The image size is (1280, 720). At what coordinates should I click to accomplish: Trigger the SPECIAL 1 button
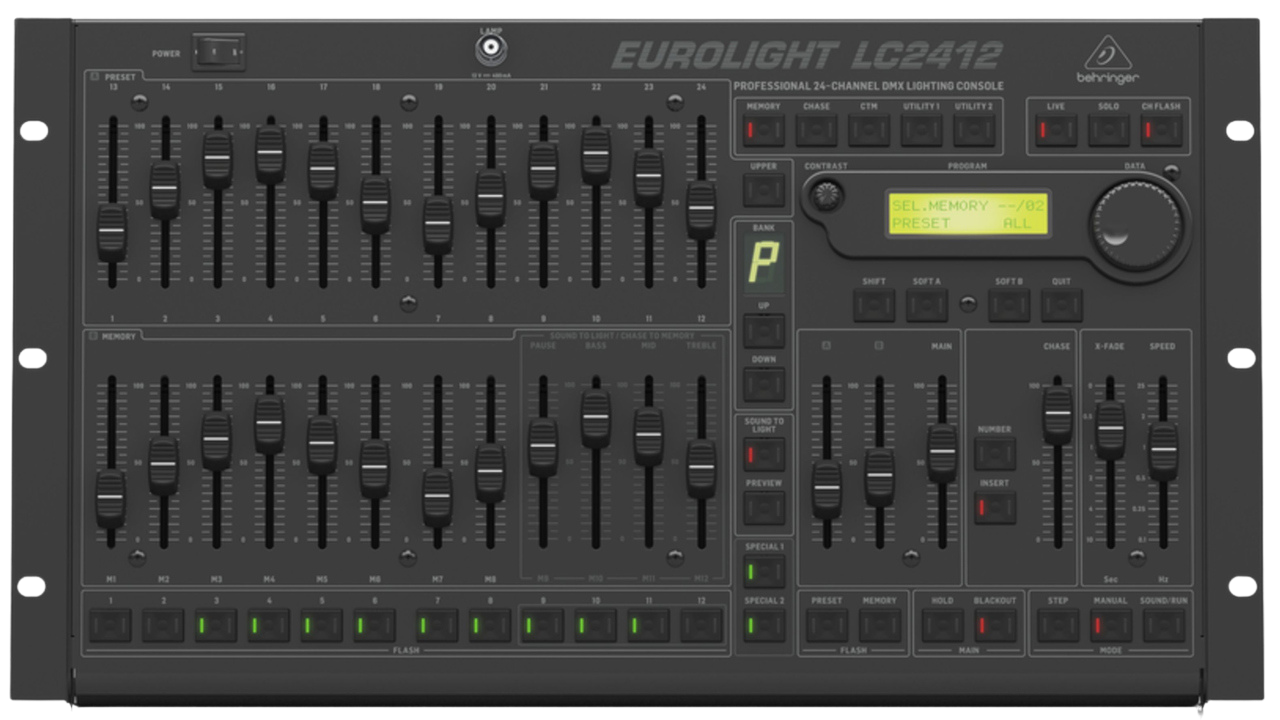pyautogui.click(x=764, y=572)
